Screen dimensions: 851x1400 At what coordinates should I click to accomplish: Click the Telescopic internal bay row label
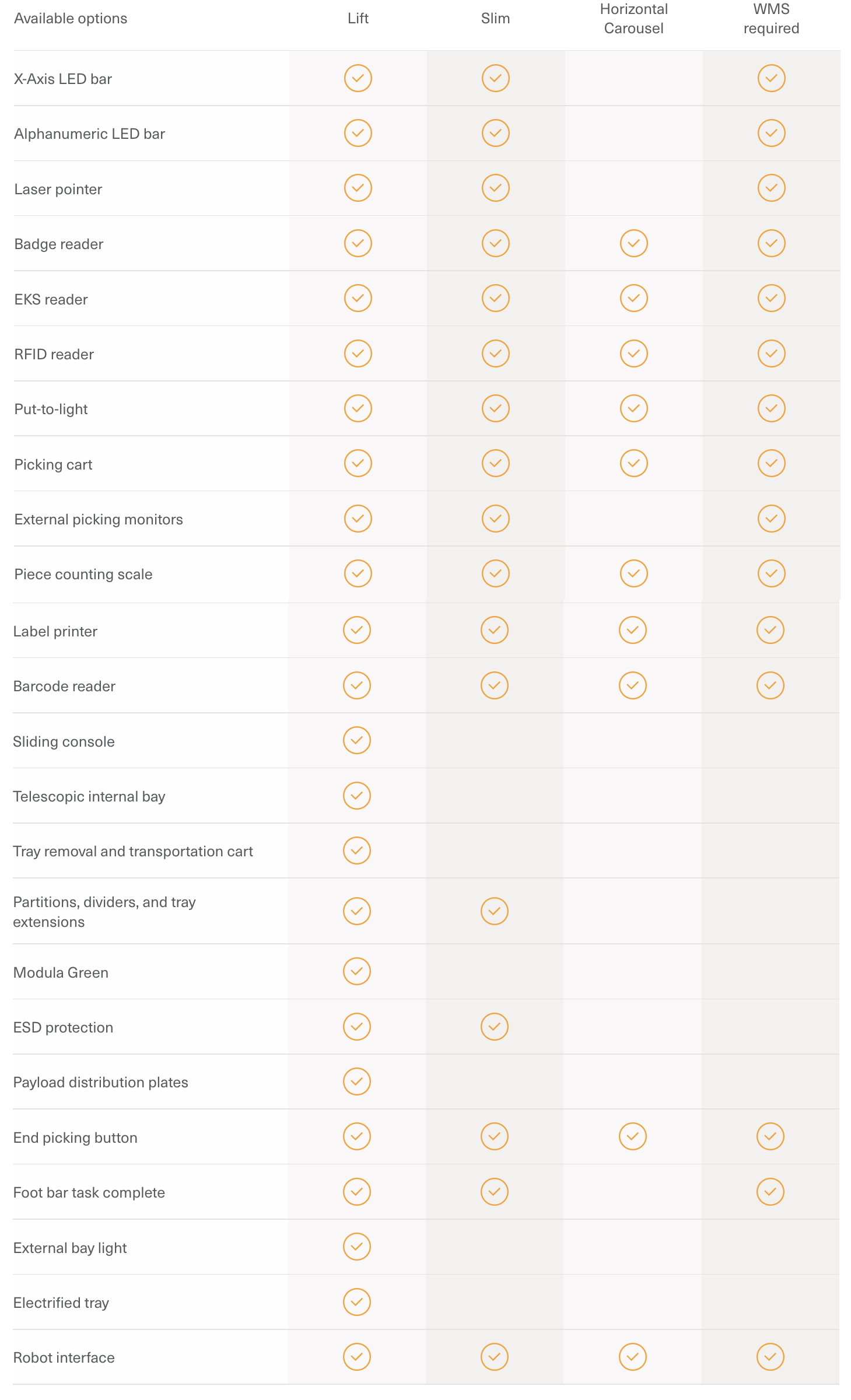[x=89, y=797]
